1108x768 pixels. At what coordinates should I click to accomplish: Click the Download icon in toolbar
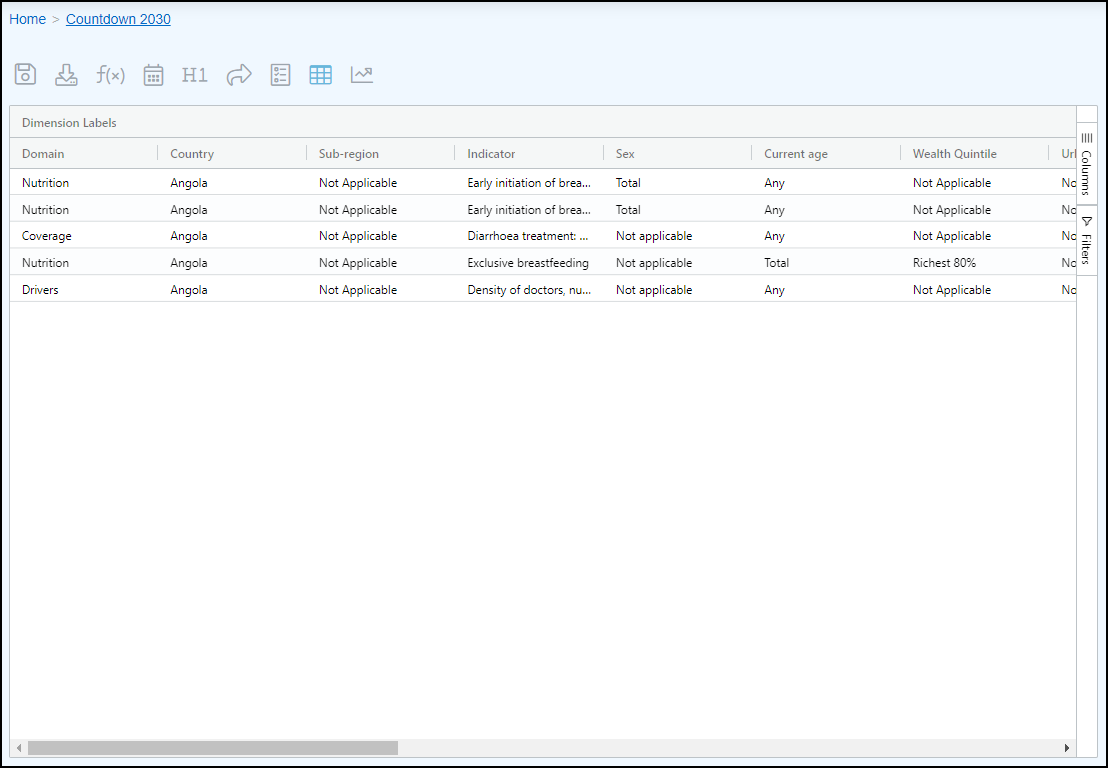point(66,75)
